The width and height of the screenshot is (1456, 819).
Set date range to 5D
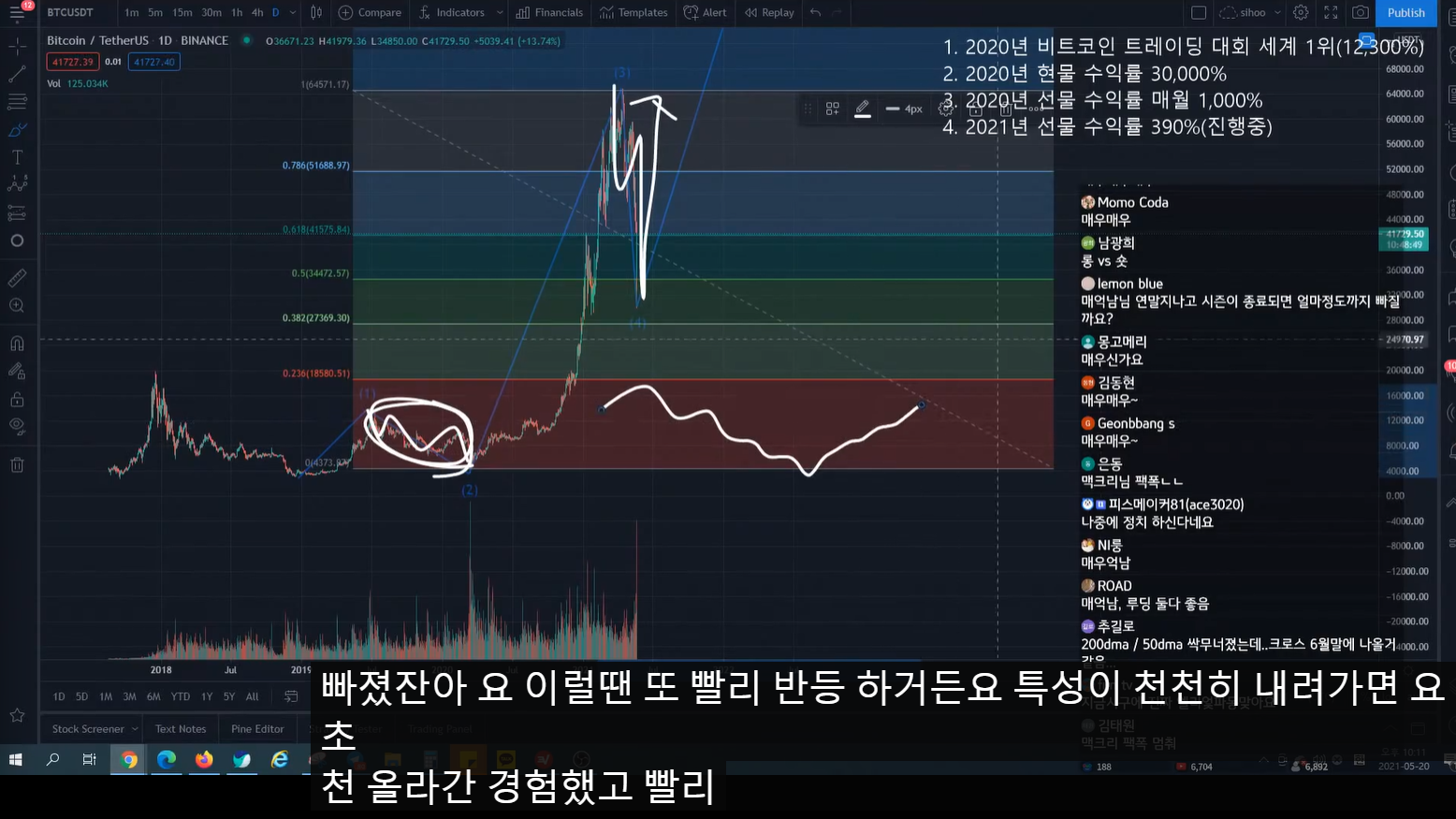coord(81,696)
